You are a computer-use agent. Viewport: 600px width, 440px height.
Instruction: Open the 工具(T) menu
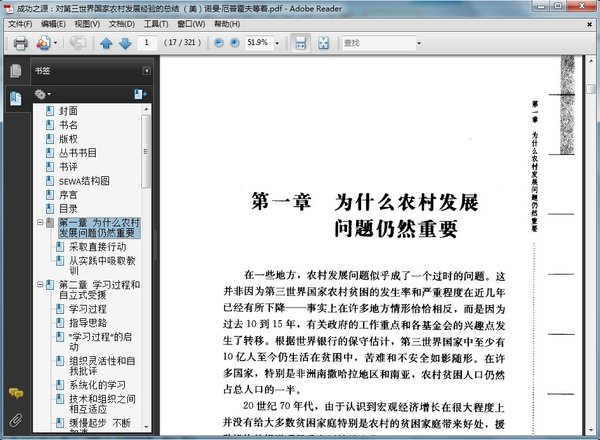click(156, 24)
